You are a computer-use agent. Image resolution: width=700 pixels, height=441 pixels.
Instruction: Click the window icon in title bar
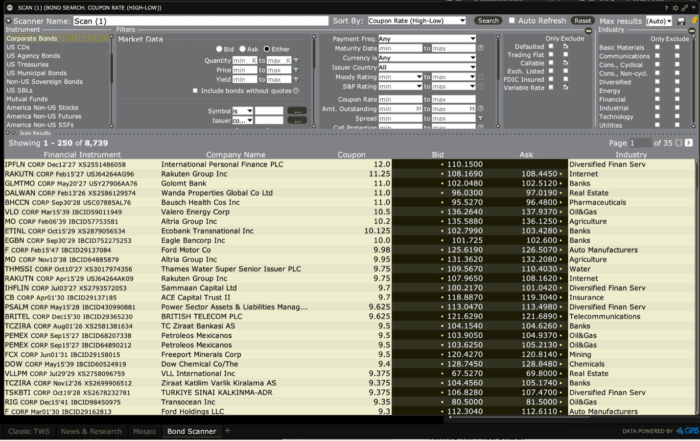pyautogui.click(x=10, y=8)
